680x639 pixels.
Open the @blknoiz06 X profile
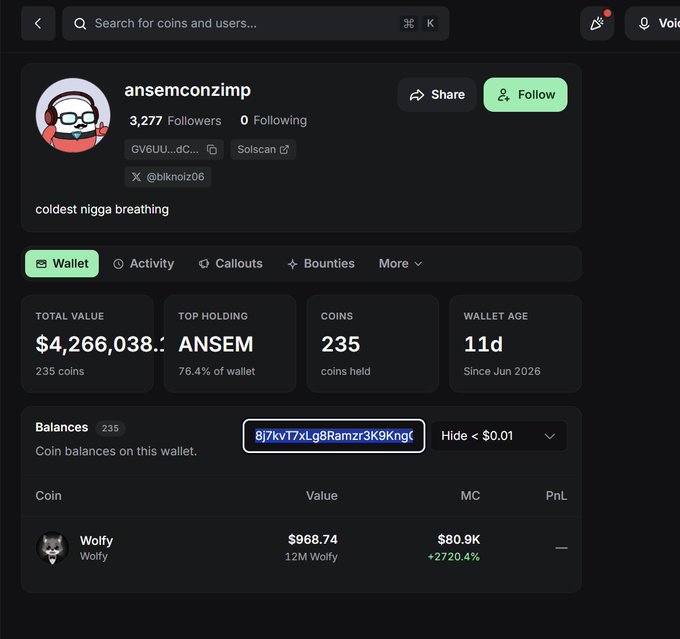click(168, 177)
